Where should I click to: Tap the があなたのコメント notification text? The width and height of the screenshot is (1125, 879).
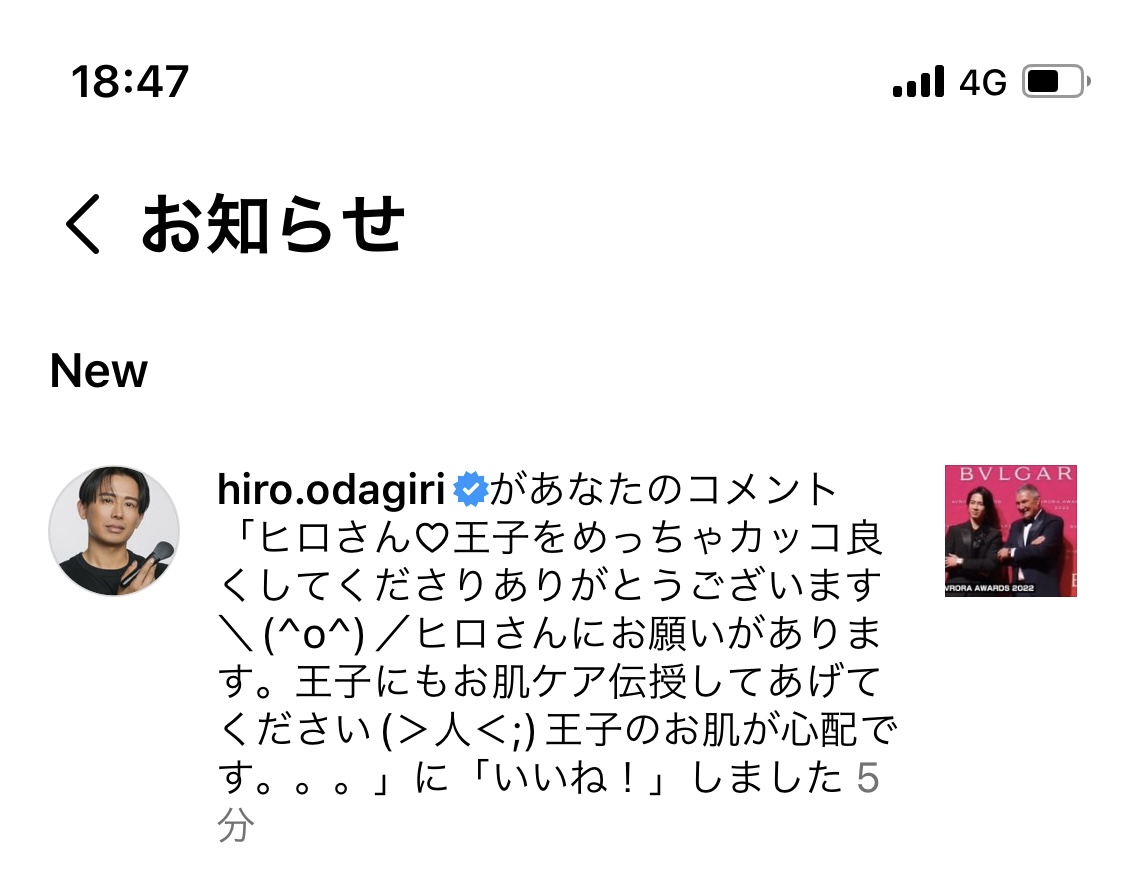click(664, 489)
